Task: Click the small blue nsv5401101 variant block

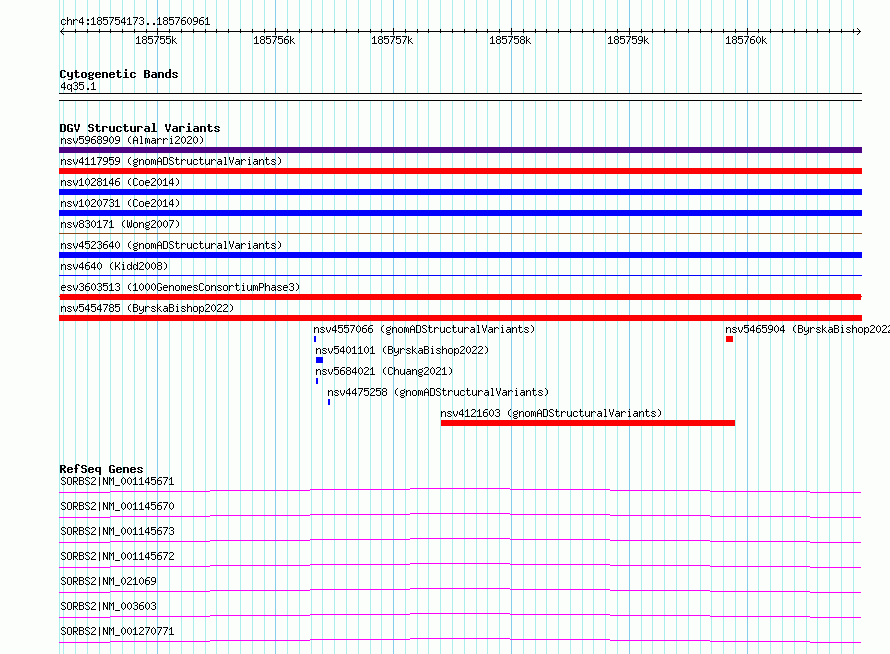Action: pyautogui.click(x=320, y=360)
